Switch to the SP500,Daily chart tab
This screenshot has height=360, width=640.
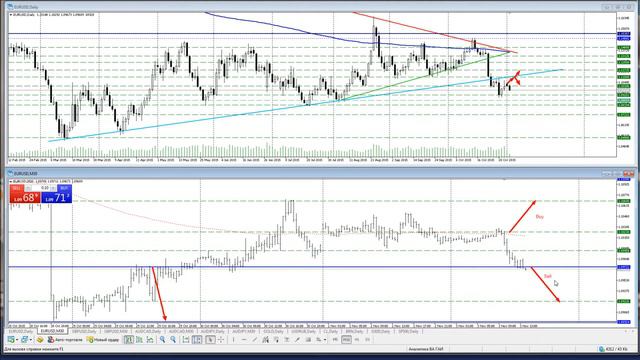click(x=408, y=331)
